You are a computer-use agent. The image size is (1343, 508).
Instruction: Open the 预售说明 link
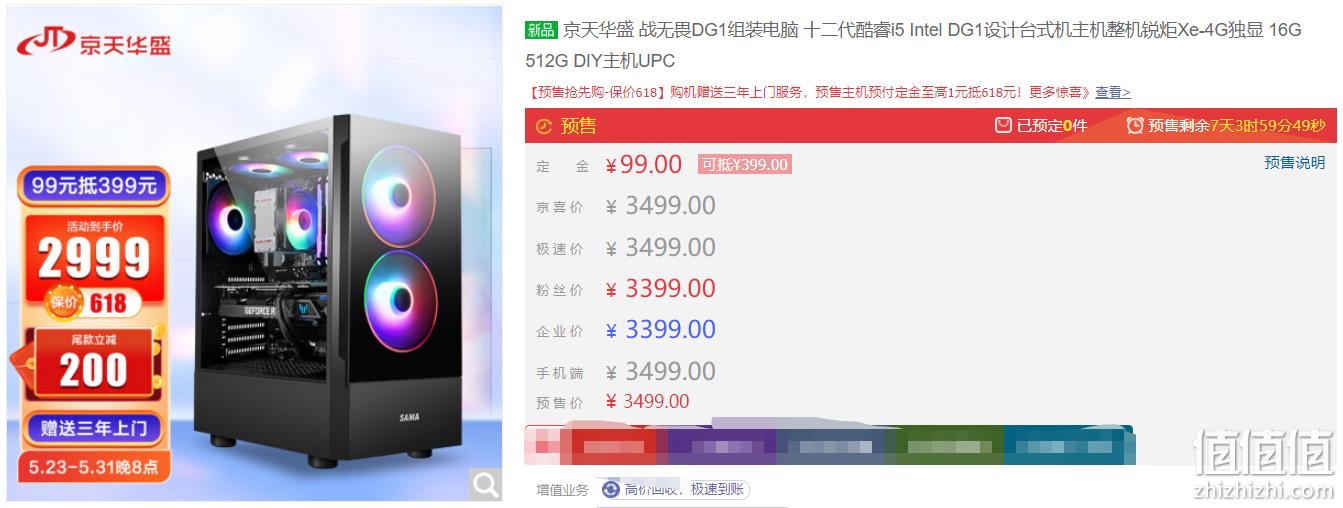1294,163
